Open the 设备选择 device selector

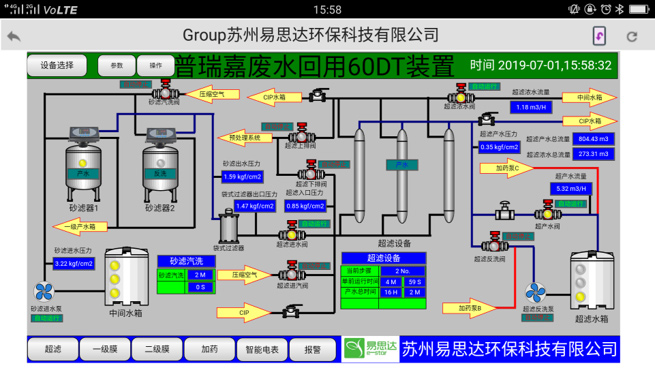click(x=57, y=66)
